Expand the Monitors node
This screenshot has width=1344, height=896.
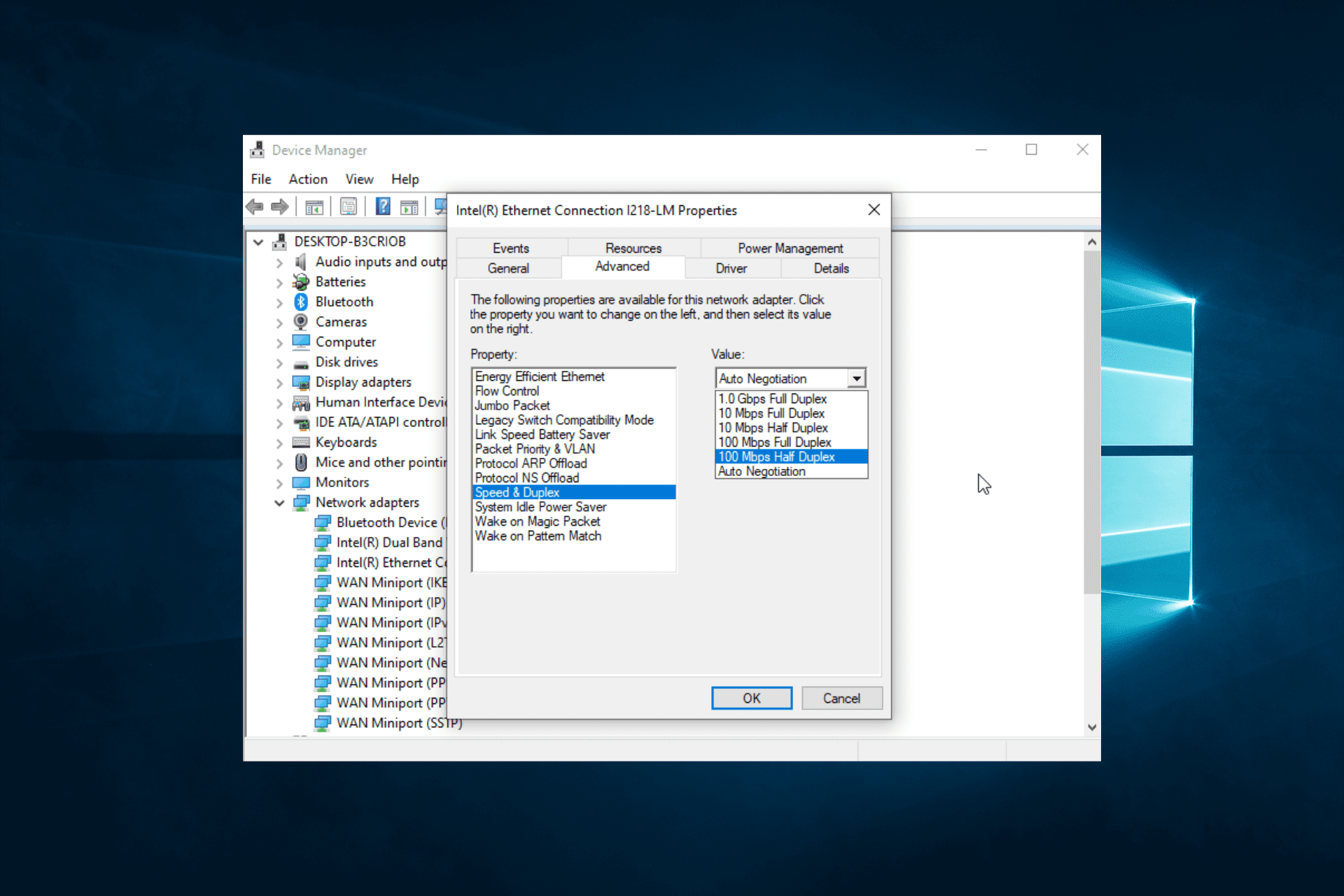click(279, 483)
